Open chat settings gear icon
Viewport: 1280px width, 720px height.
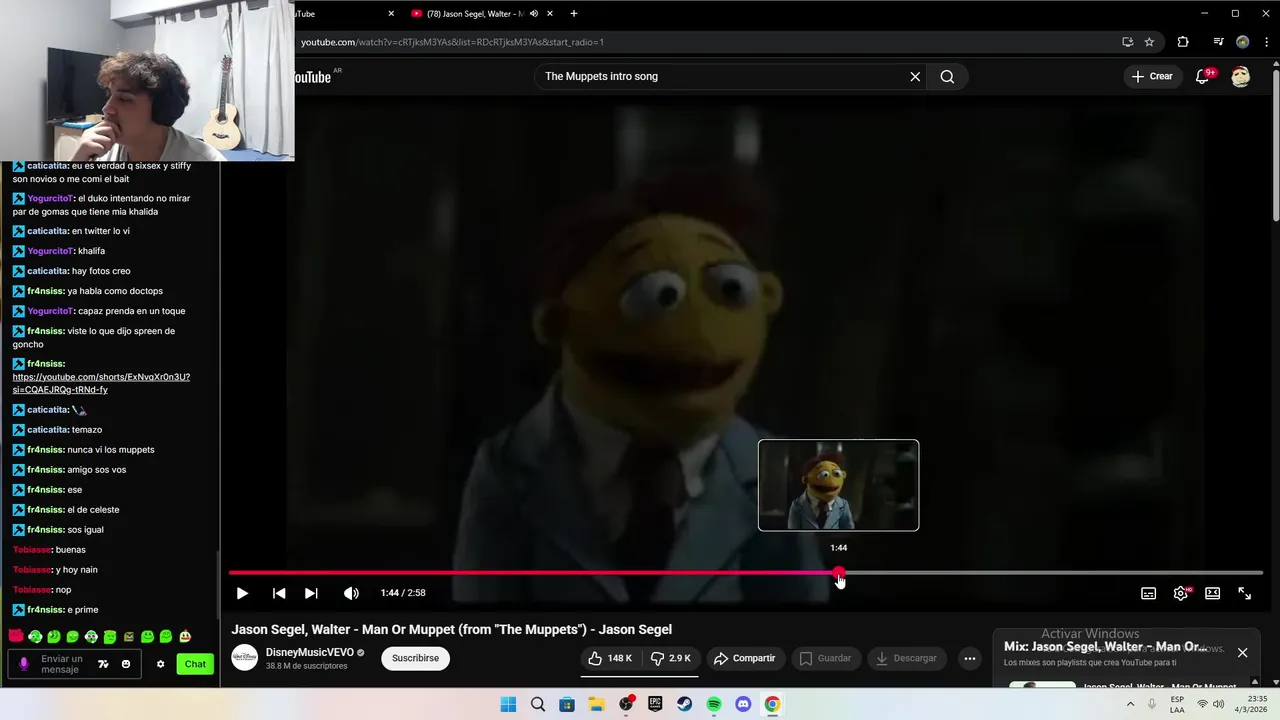pos(160,664)
